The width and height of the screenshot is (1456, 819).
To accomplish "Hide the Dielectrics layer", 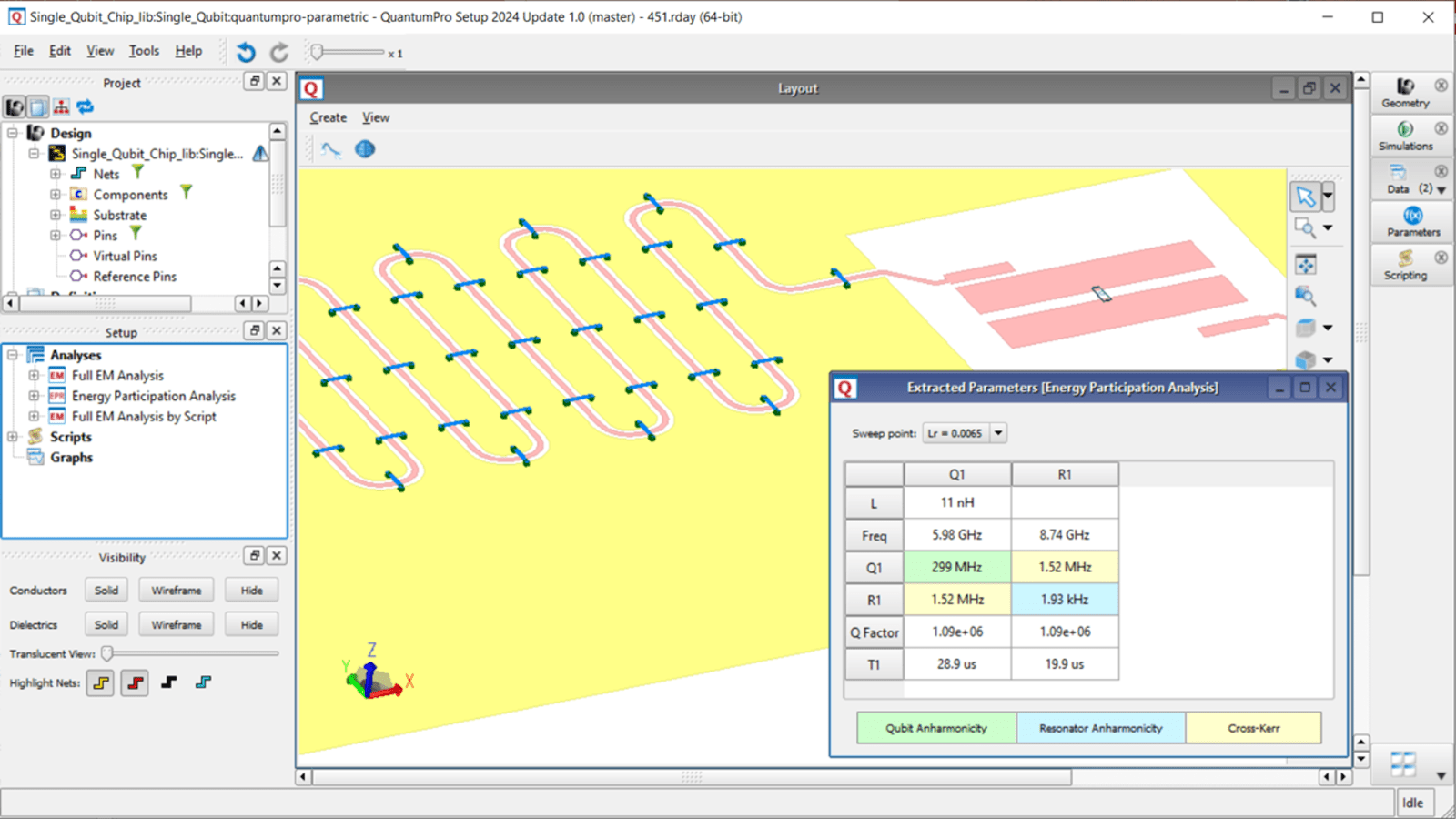I will pos(251,624).
